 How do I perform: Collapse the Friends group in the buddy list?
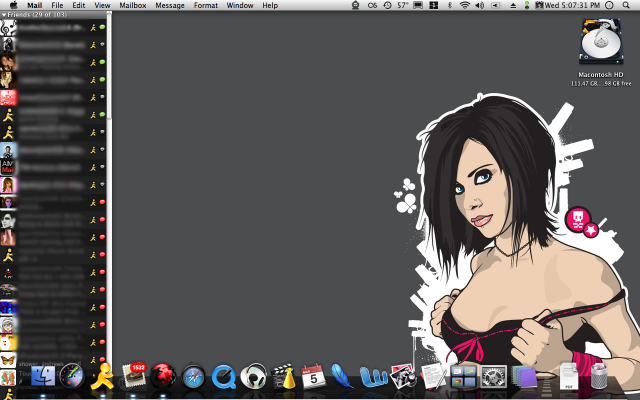point(4,15)
